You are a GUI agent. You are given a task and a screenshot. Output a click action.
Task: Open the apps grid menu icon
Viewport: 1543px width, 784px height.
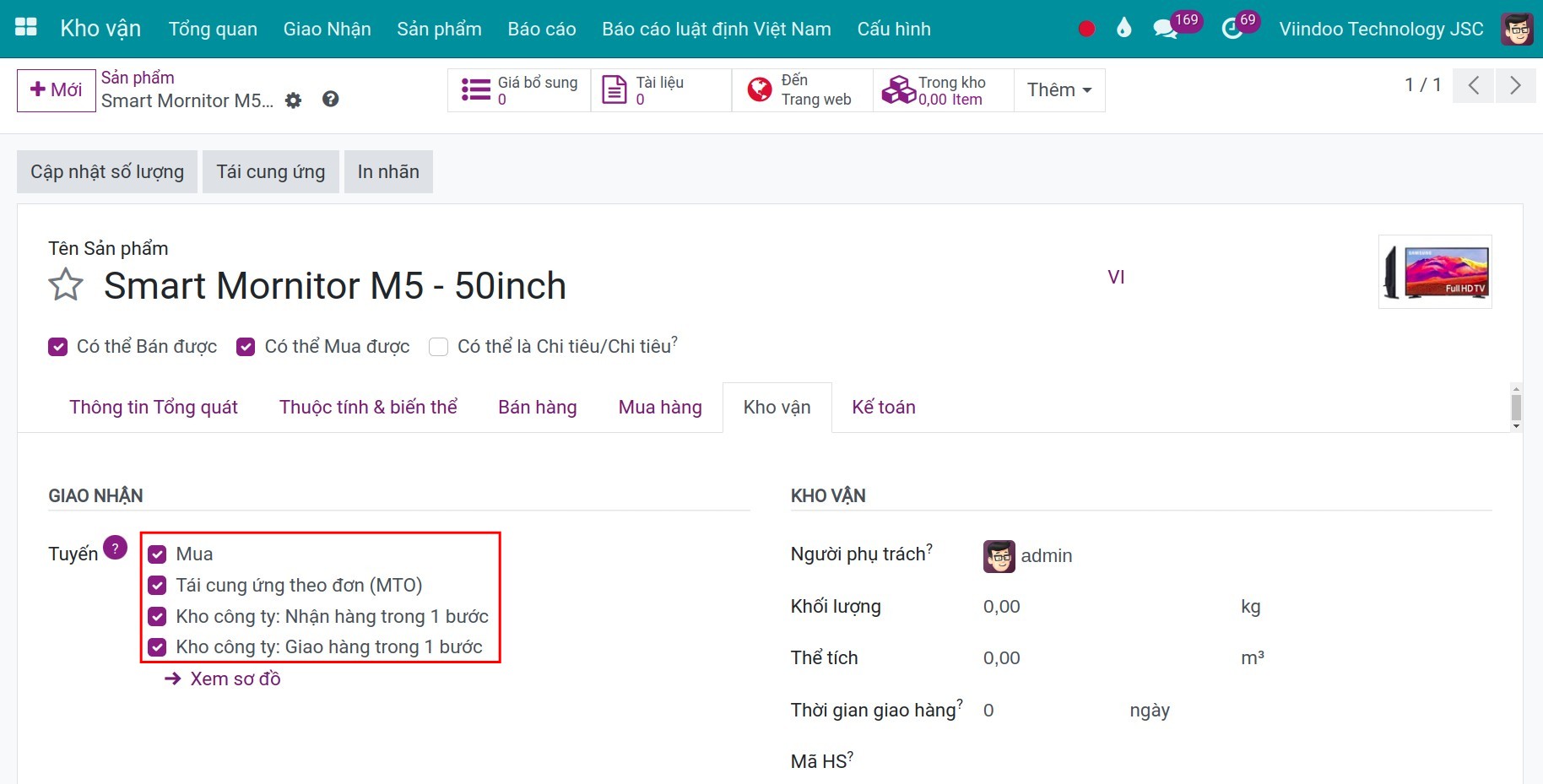pos(26,28)
